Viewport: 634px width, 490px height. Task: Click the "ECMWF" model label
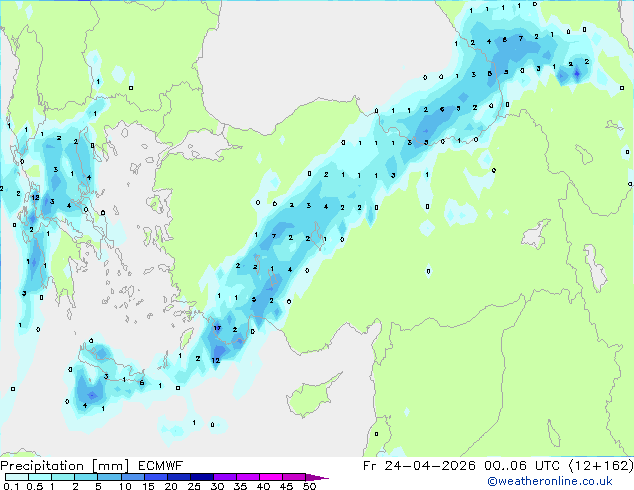pos(161,466)
